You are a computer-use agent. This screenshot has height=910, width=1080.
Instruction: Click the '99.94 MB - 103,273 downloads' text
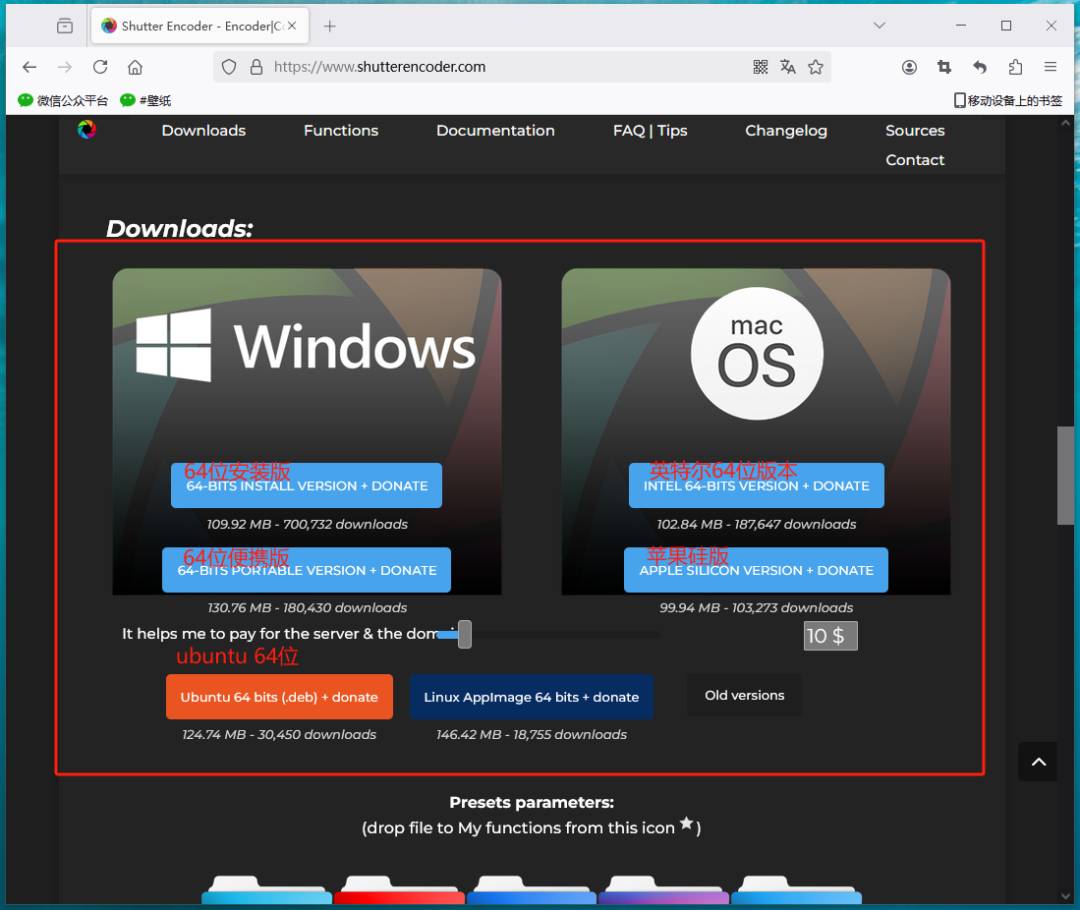(756, 608)
